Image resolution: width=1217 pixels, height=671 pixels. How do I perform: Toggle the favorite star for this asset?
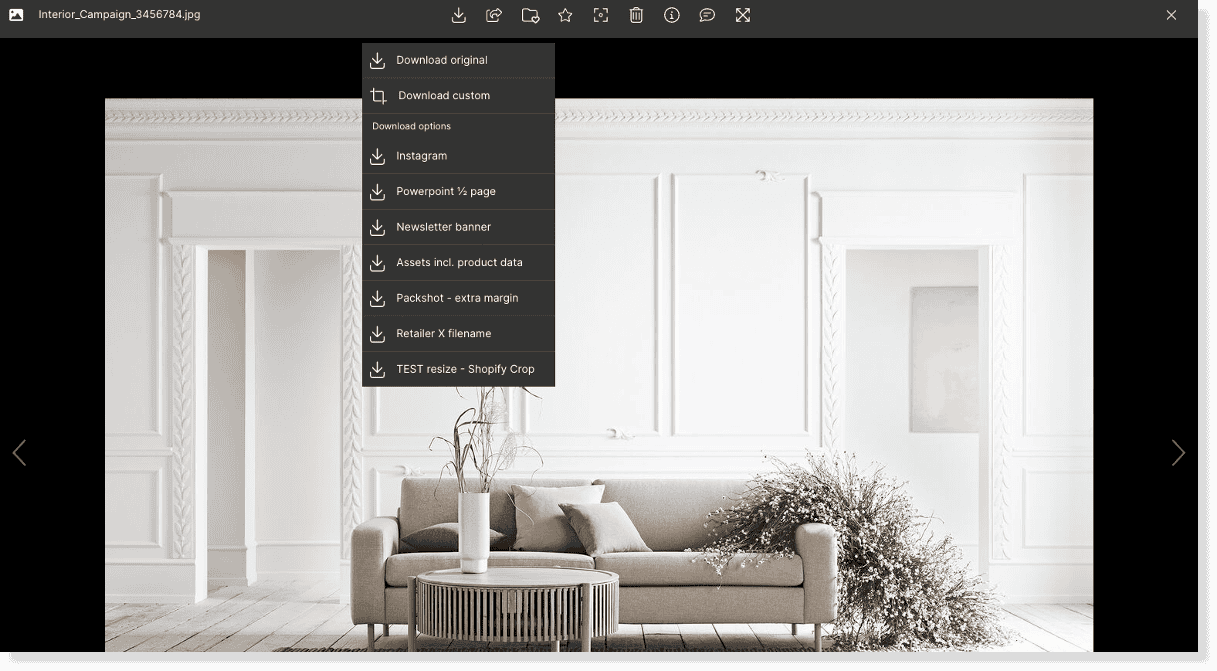coord(565,15)
